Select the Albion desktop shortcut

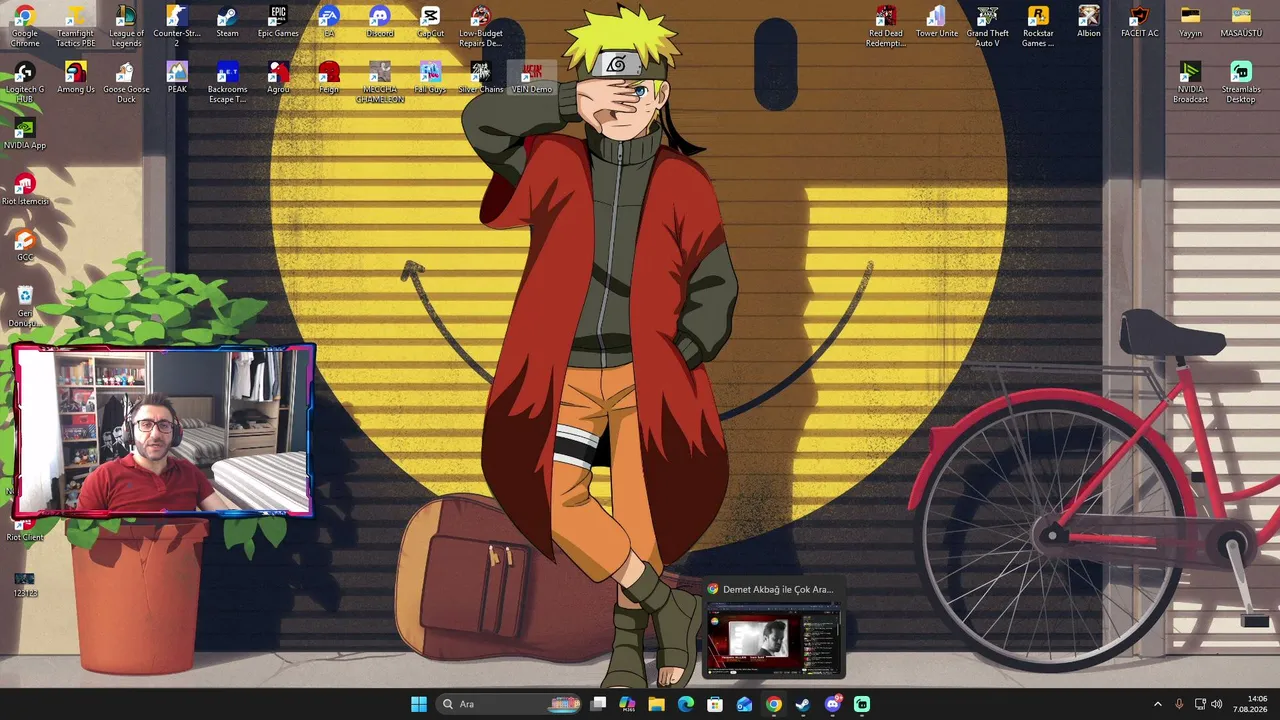tap(1089, 22)
